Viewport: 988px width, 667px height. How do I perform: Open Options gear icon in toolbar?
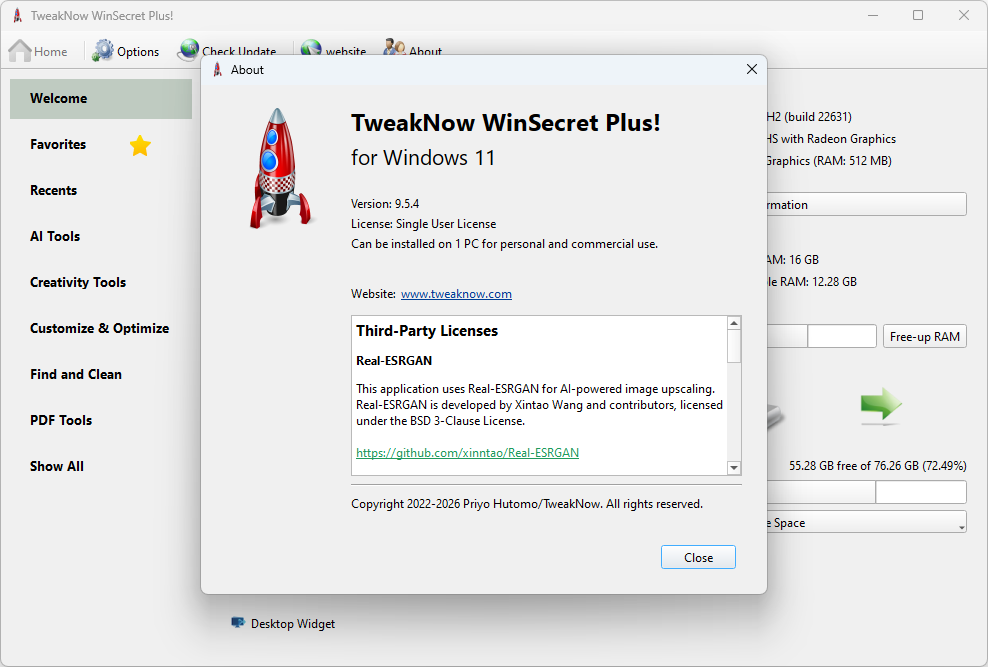pos(103,50)
